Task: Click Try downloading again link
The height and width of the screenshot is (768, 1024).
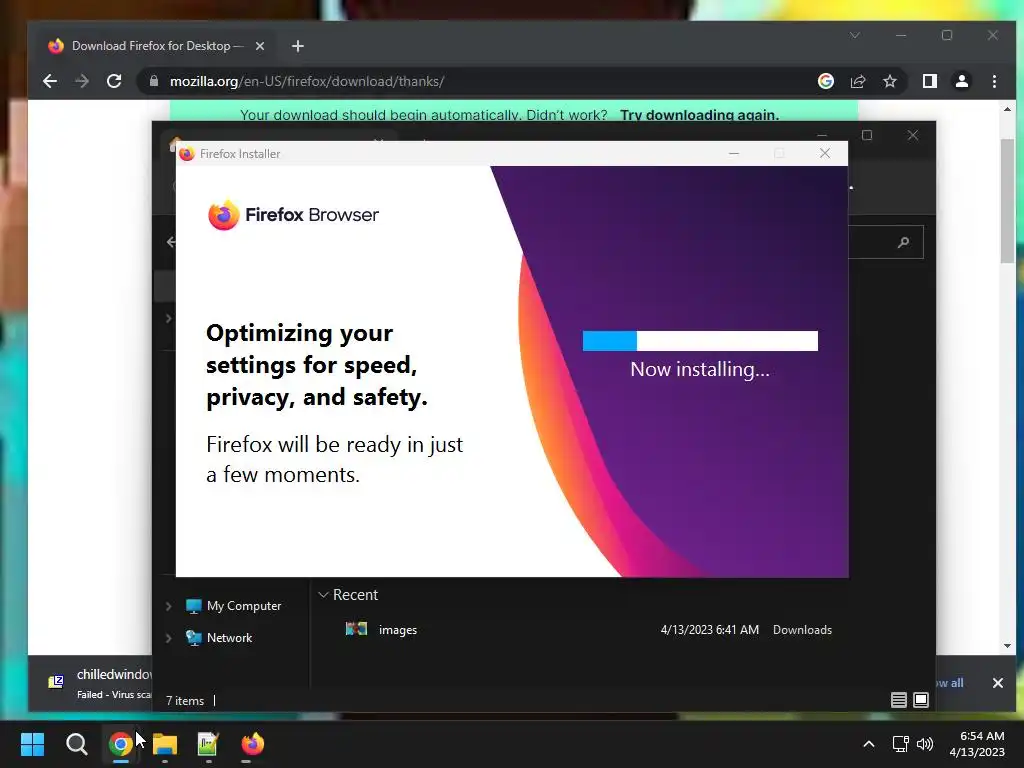Action: coord(699,115)
